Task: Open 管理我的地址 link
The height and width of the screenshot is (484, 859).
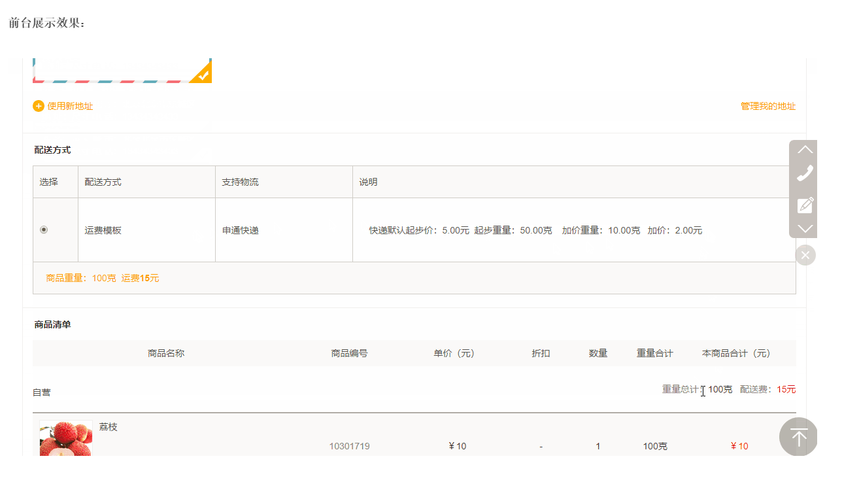Action: coord(767,106)
